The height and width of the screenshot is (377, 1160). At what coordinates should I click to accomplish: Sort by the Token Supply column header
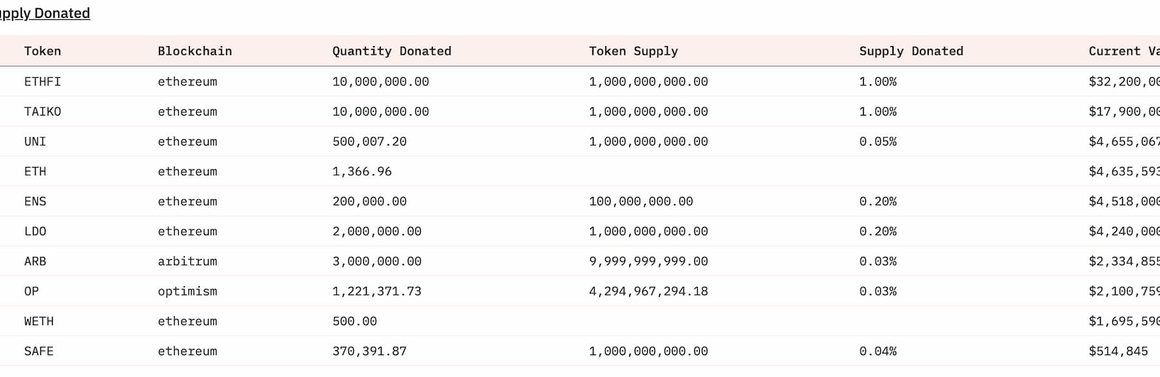633,52
